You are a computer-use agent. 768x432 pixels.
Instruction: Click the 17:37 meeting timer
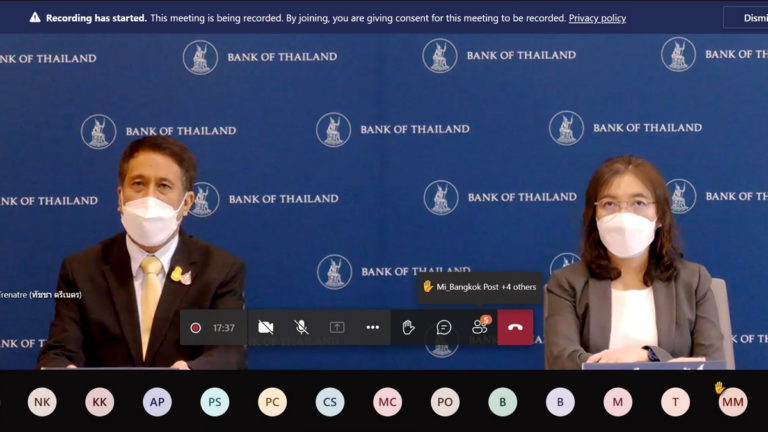pos(223,328)
